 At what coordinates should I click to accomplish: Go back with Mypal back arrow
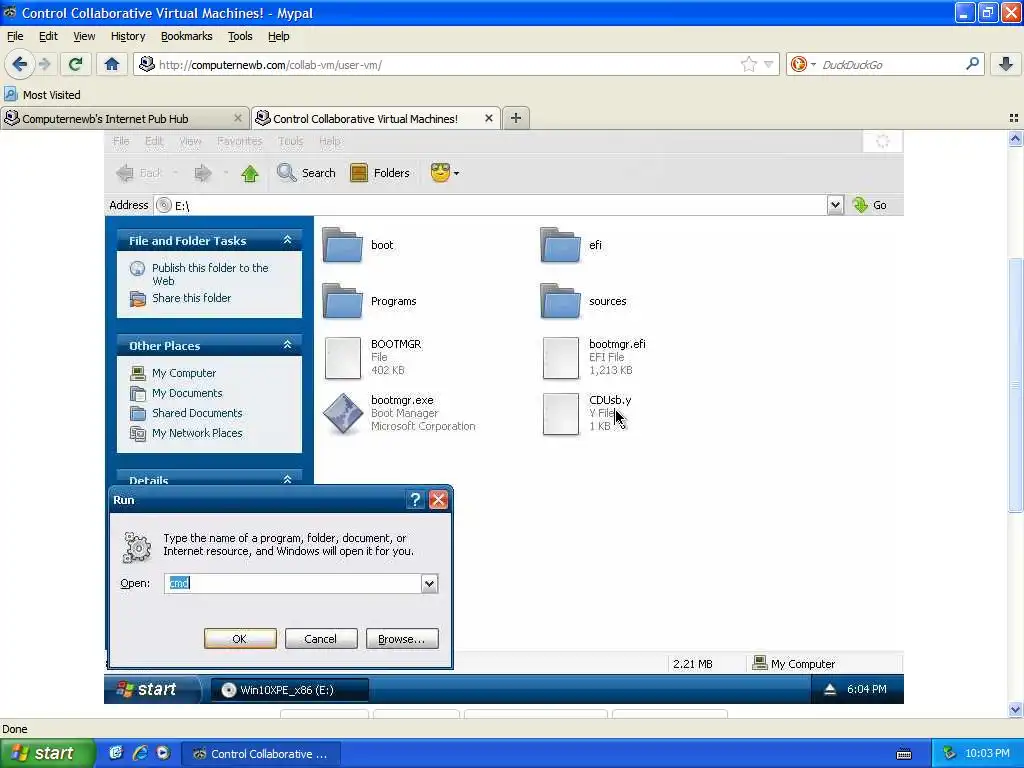click(19, 64)
